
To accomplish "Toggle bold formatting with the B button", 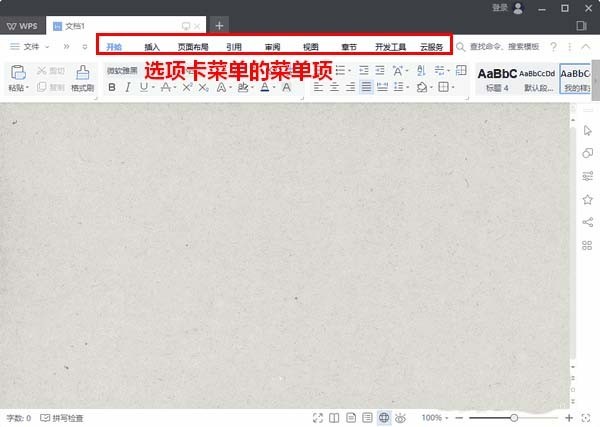I will click(x=111, y=88).
